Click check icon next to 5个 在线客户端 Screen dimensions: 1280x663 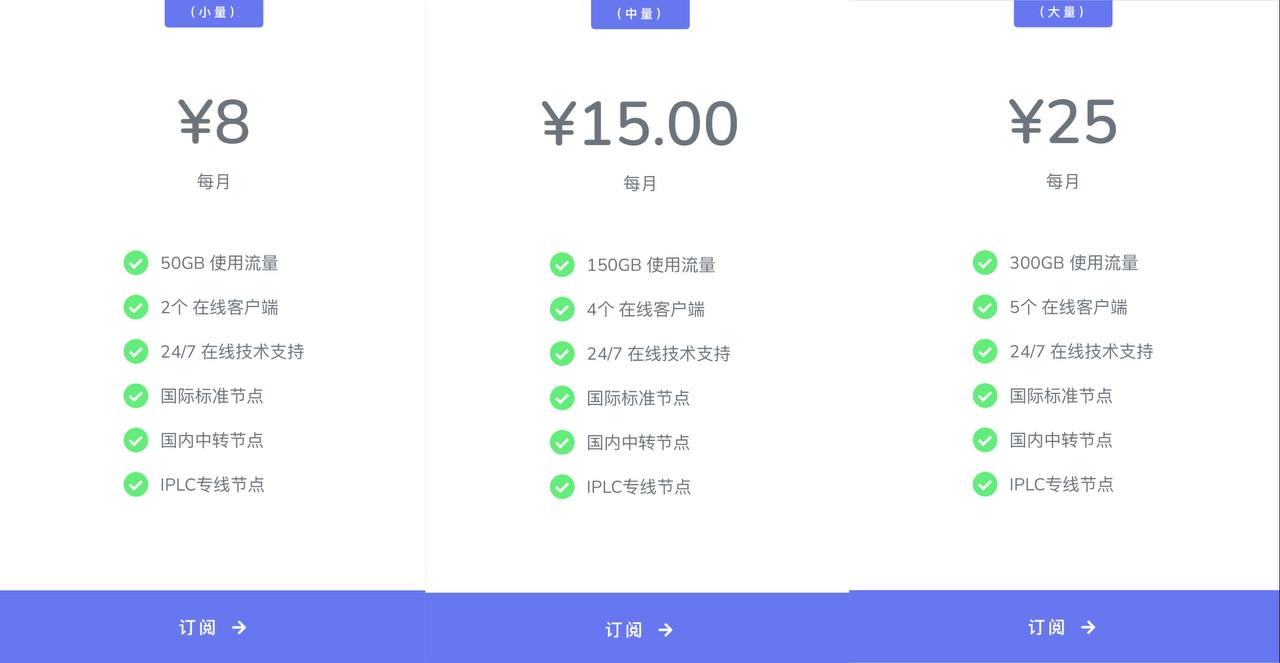point(985,307)
